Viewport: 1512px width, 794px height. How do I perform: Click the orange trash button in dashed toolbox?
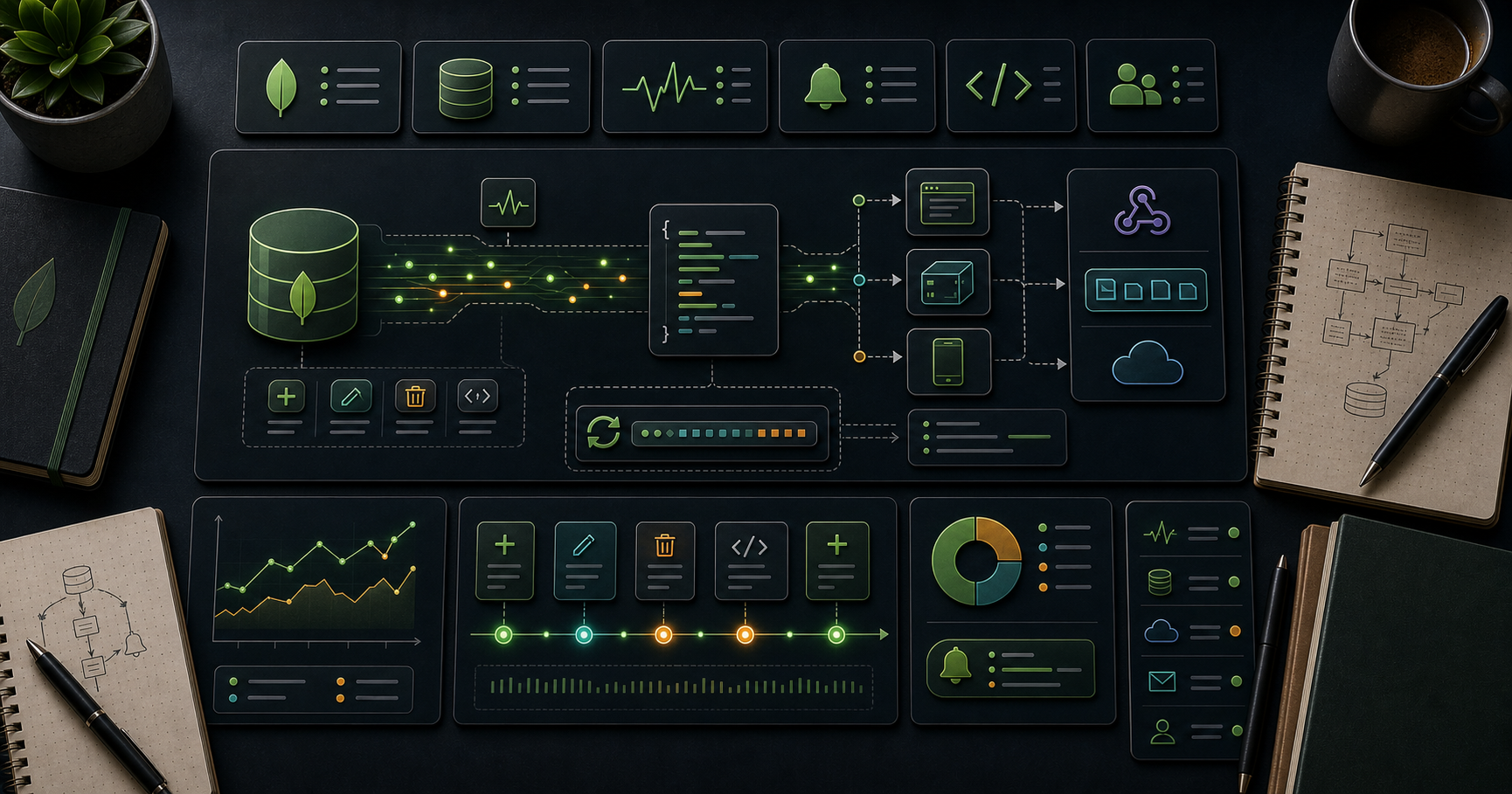415,397
